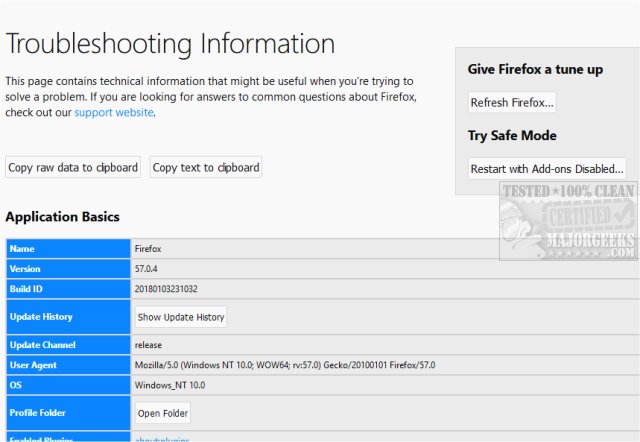Open the support website link
This screenshot has height=442, width=640.
pyautogui.click(x=114, y=112)
